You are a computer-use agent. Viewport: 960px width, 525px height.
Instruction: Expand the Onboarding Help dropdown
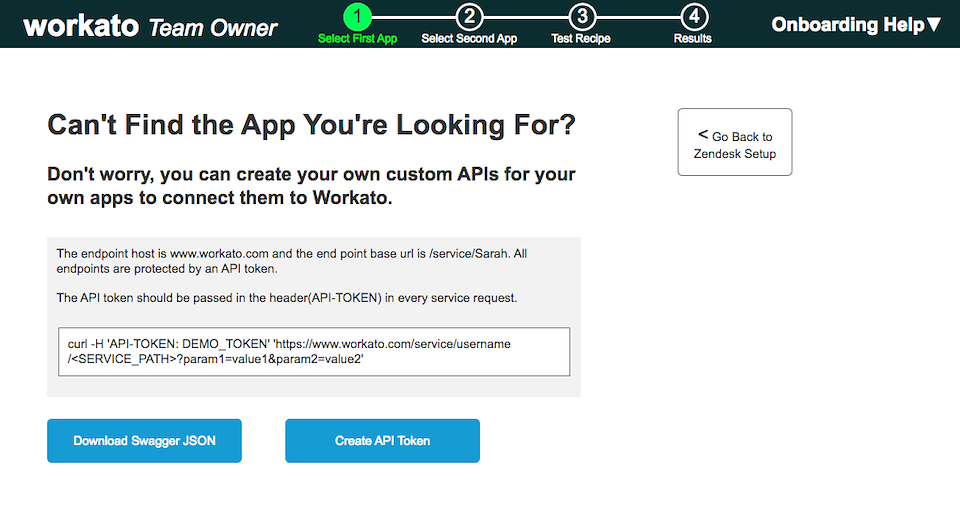tap(856, 24)
